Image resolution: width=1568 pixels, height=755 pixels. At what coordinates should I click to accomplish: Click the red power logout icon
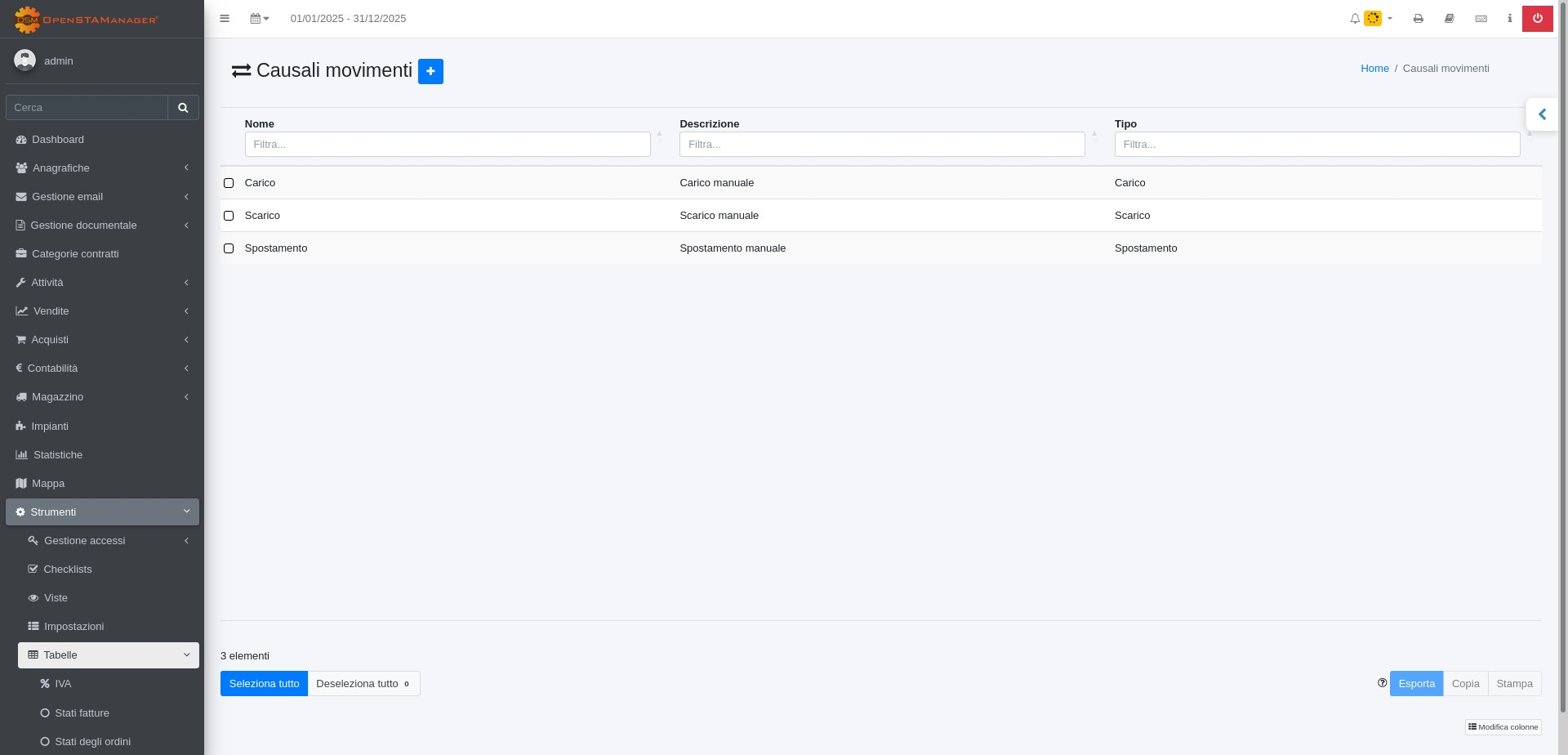(x=1537, y=19)
